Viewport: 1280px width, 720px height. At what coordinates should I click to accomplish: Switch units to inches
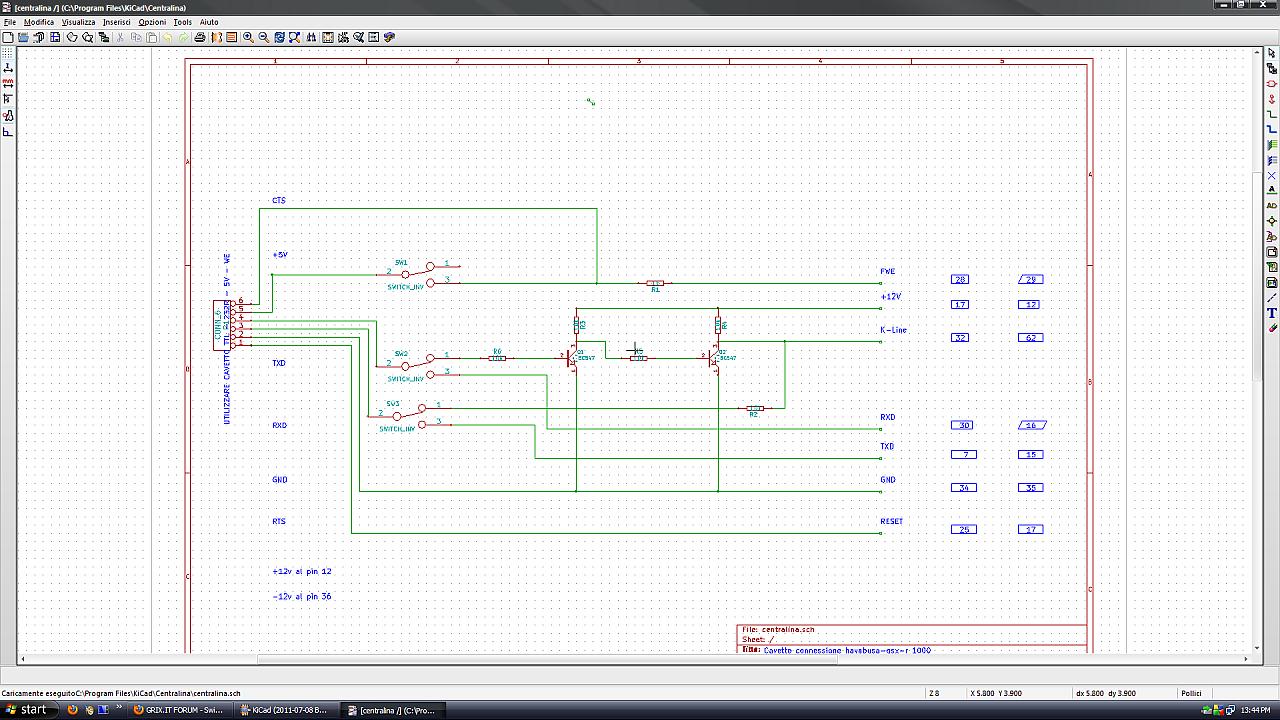pos(8,68)
